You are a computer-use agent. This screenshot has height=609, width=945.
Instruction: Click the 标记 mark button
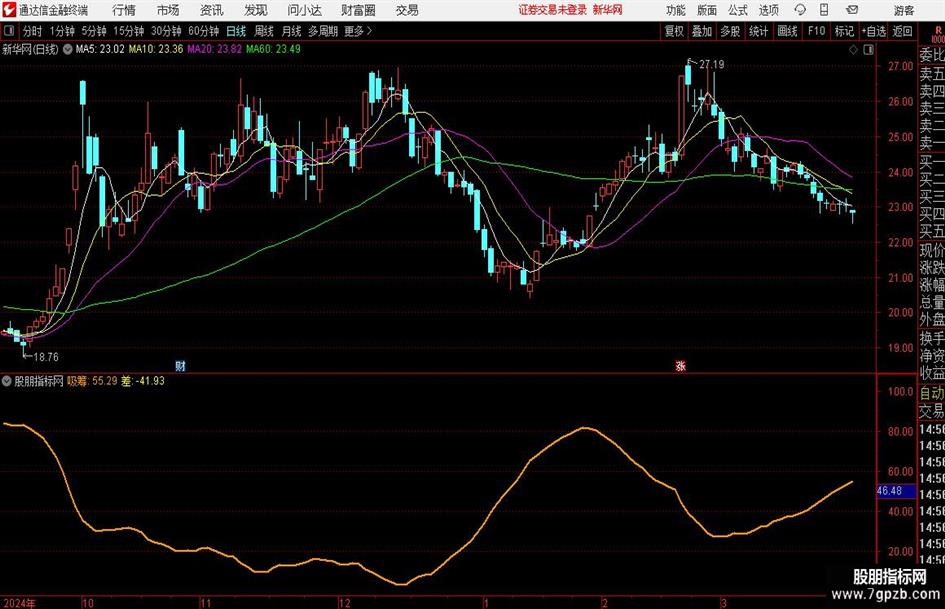[844, 31]
